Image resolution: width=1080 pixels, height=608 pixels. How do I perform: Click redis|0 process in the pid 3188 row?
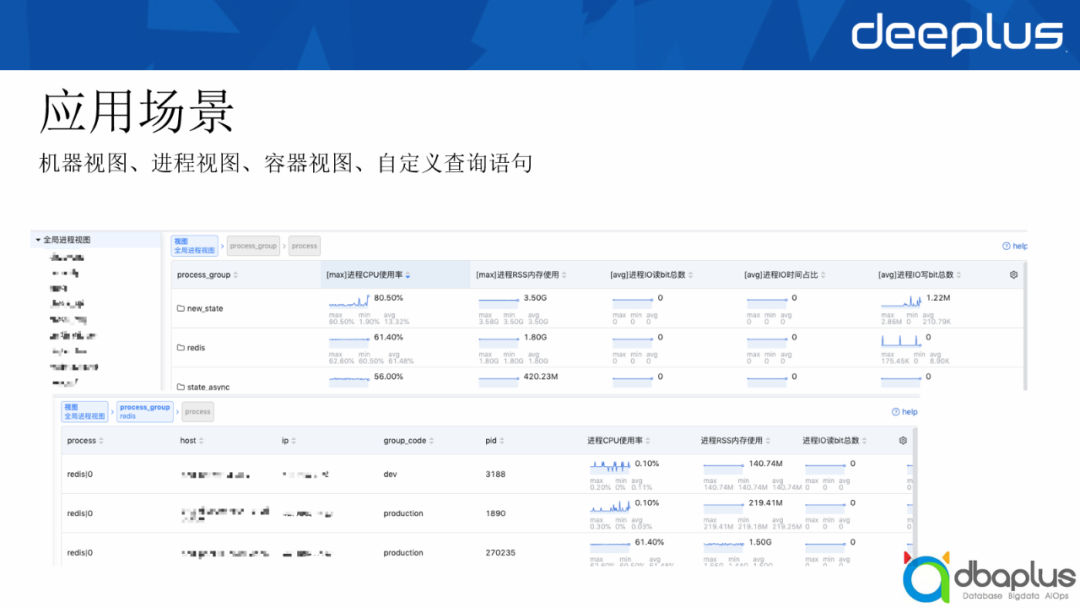pos(80,474)
